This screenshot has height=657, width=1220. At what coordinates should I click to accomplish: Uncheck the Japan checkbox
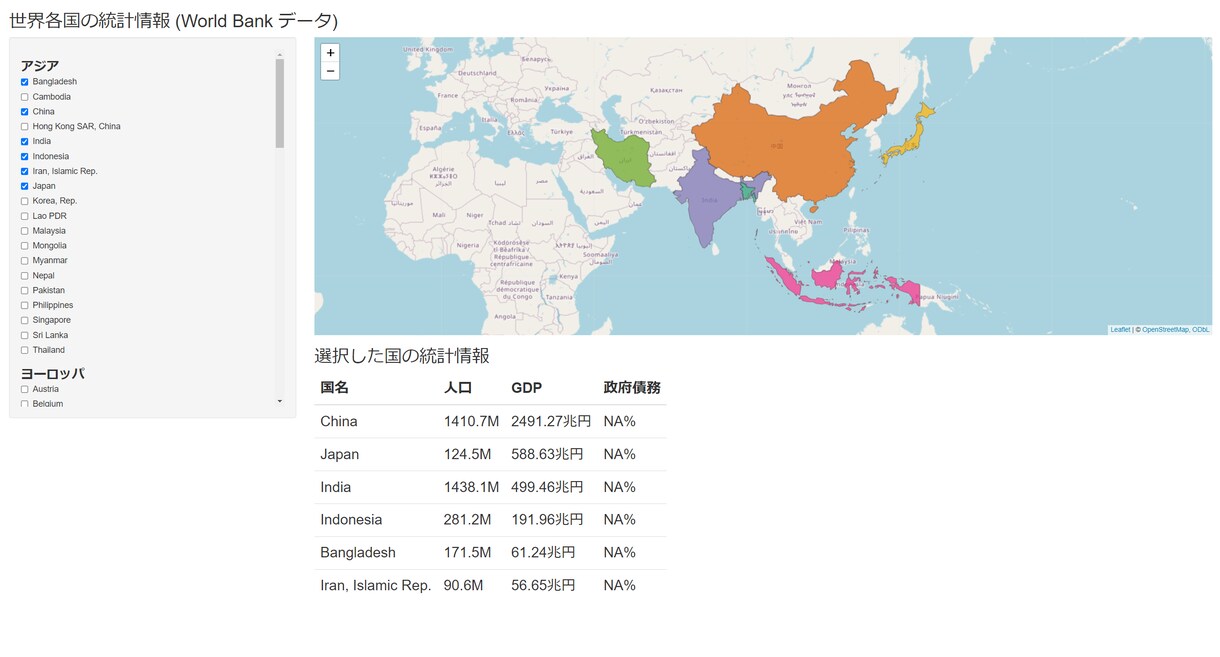point(25,186)
